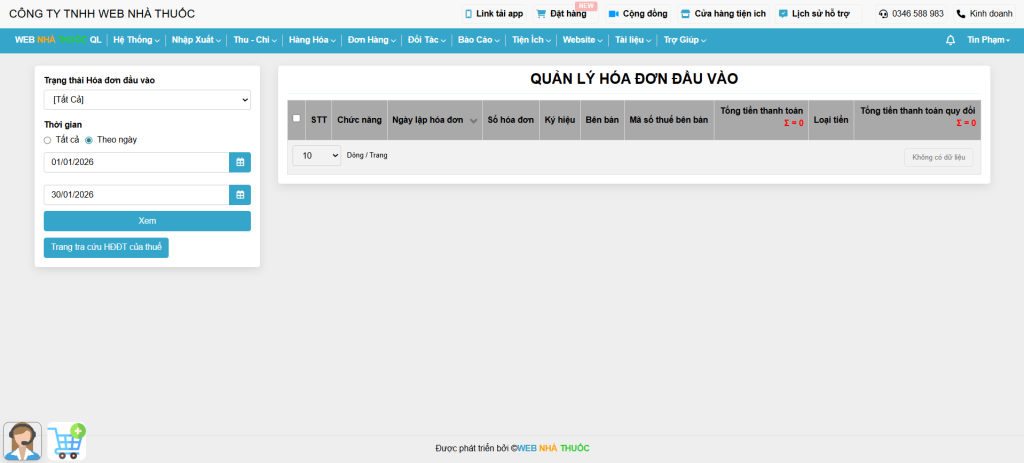Open calendar picker for end date 30/01/2026
This screenshot has width=1024, height=463.
[x=240, y=195]
